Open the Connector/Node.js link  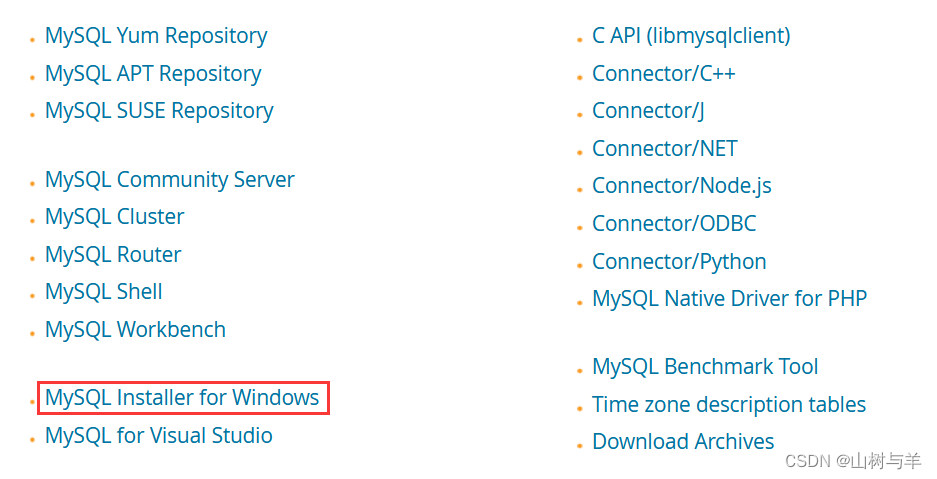682,186
